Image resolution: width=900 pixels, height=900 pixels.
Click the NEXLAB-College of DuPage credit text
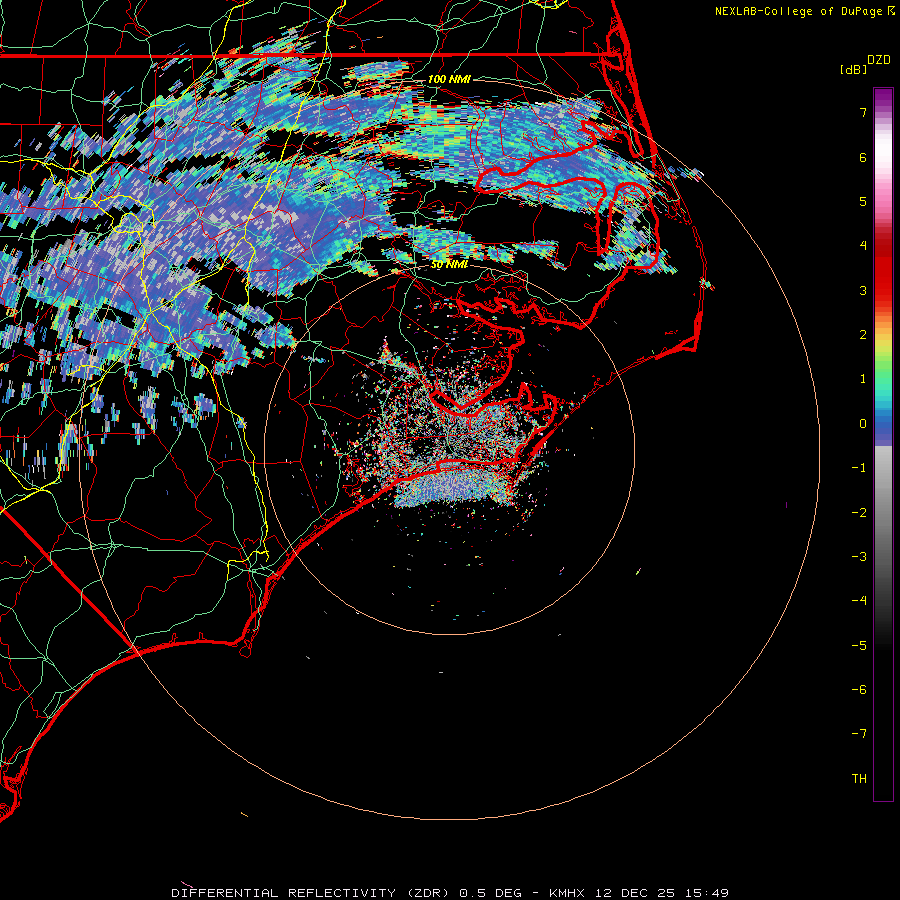(x=798, y=11)
